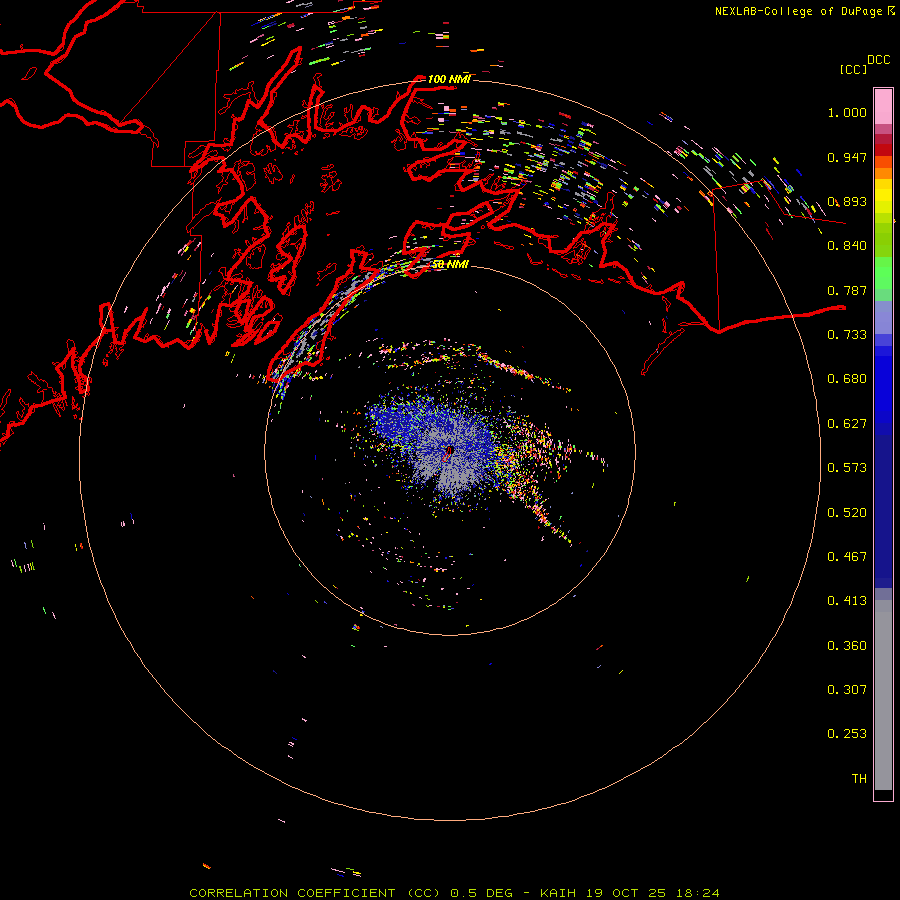Click the 0.733 legend value

(x=847, y=335)
